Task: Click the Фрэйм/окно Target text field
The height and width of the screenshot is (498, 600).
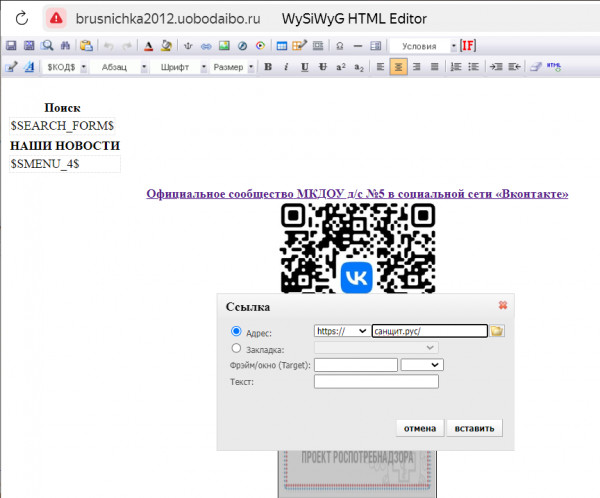Action: (x=356, y=365)
